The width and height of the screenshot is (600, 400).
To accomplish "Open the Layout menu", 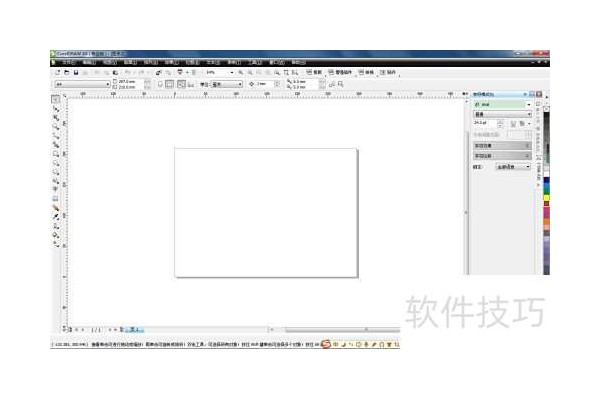I will coord(130,62).
